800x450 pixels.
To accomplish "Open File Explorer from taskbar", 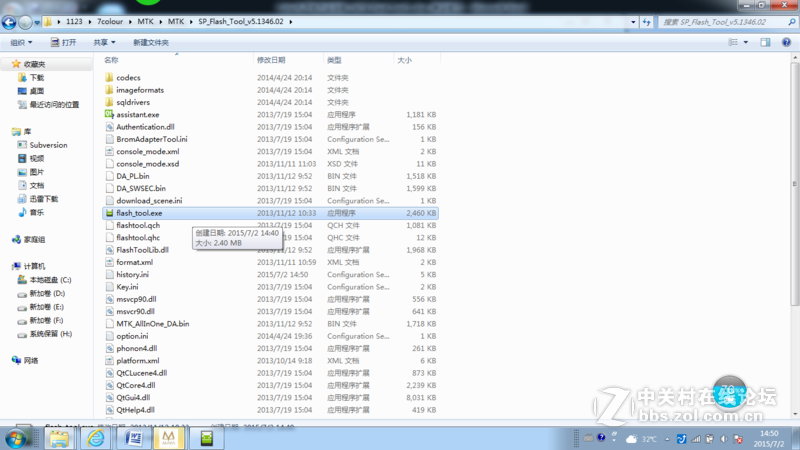I will tap(59, 438).
